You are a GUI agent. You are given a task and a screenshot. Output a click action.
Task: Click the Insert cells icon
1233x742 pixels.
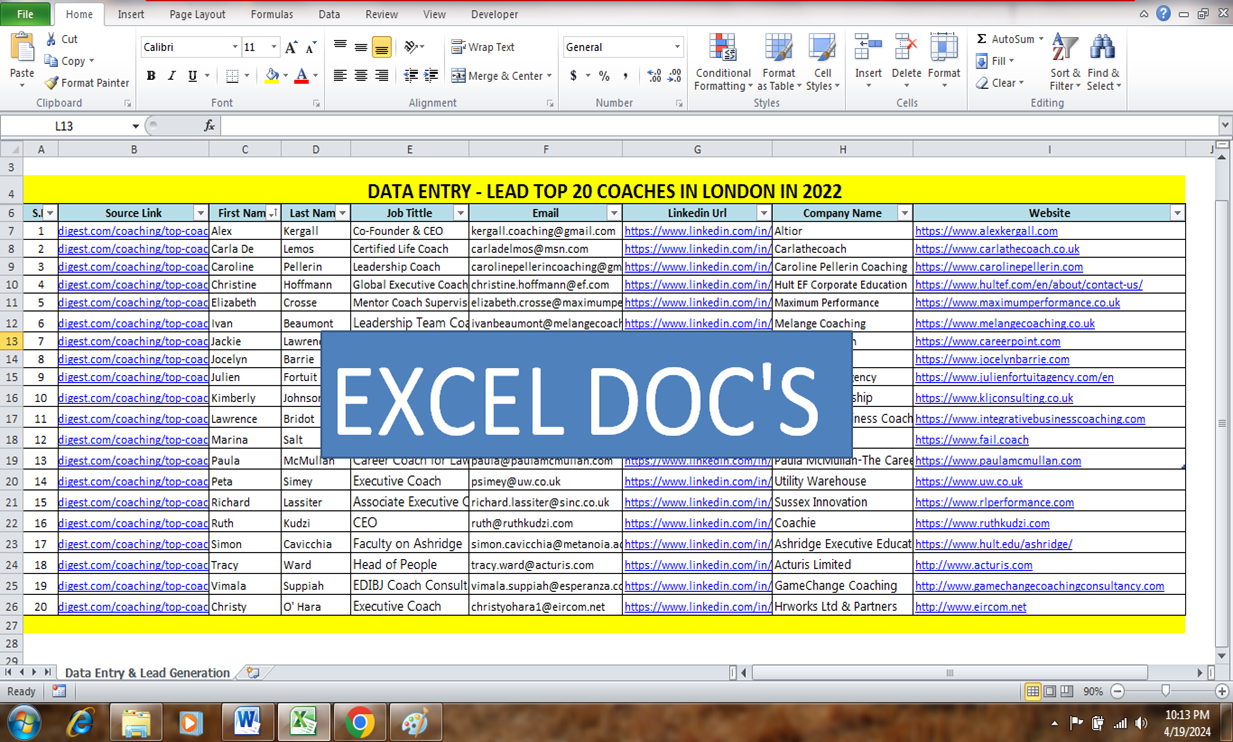click(x=868, y=48)
